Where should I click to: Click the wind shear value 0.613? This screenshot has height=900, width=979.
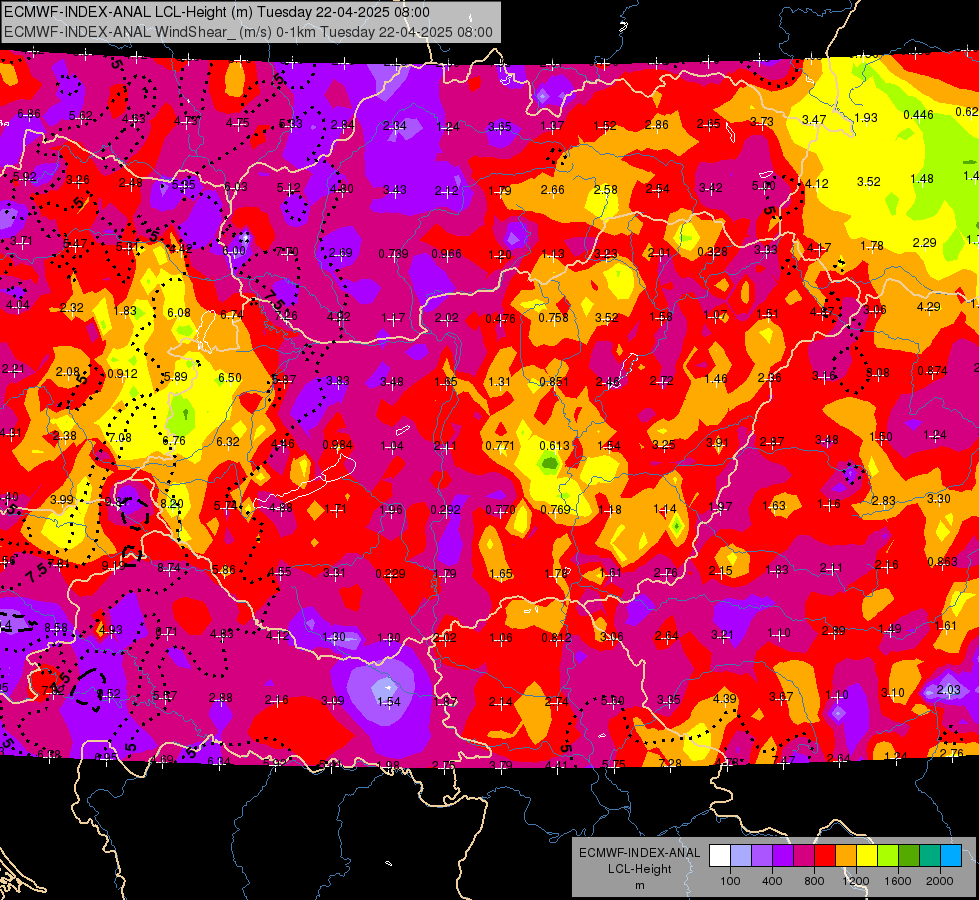point(554,445)
